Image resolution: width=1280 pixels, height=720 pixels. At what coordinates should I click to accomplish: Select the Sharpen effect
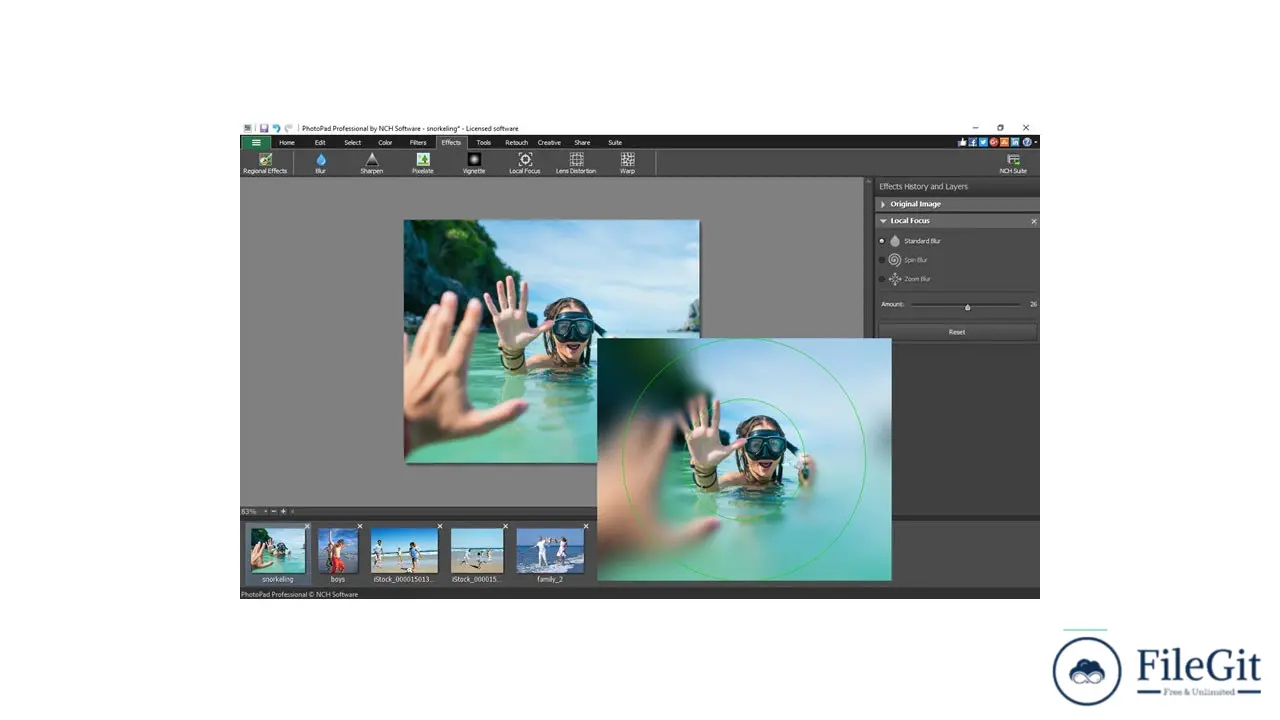[372, 164]
